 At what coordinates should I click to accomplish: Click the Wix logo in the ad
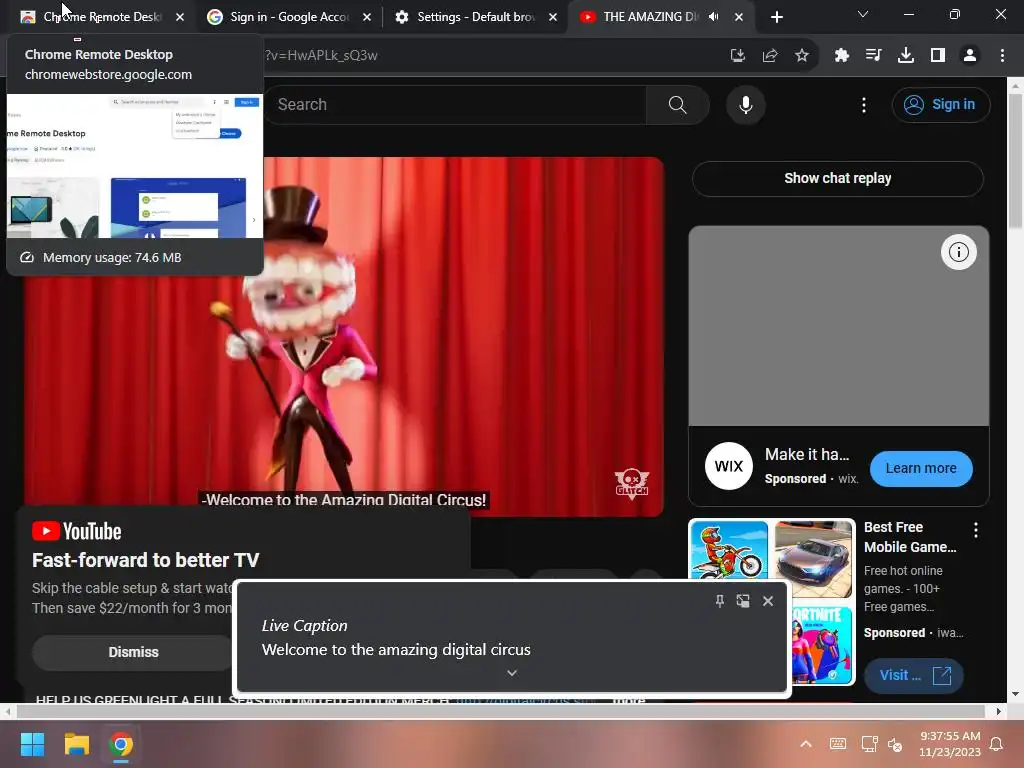[x=728, y=466]
